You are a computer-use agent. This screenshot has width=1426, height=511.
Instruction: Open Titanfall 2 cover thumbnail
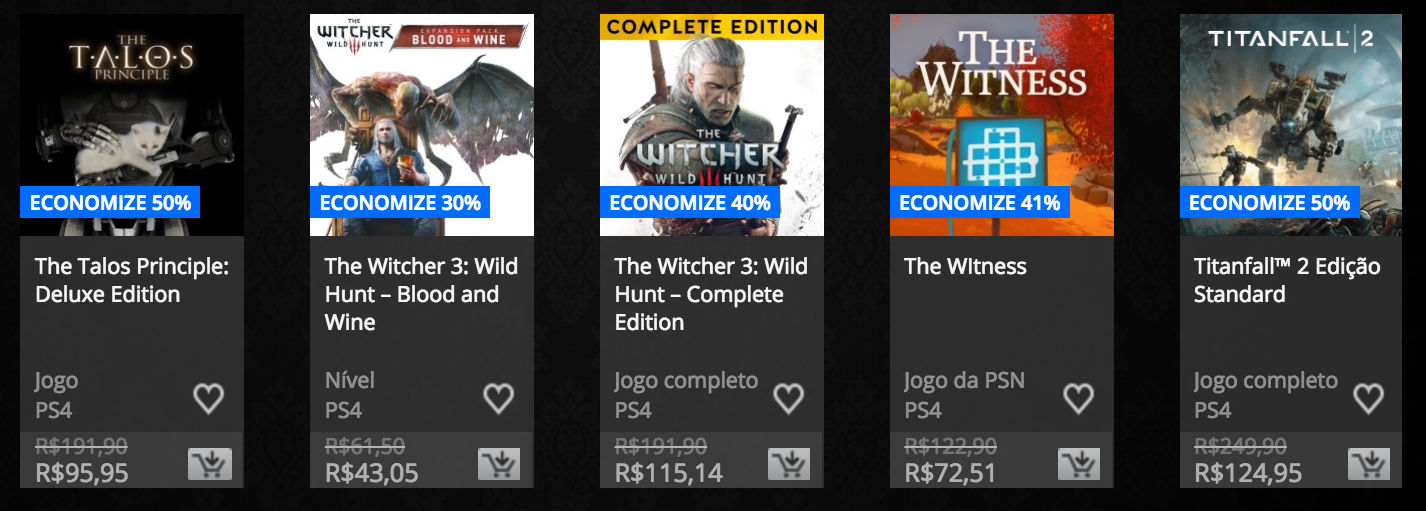point(1292,125)
